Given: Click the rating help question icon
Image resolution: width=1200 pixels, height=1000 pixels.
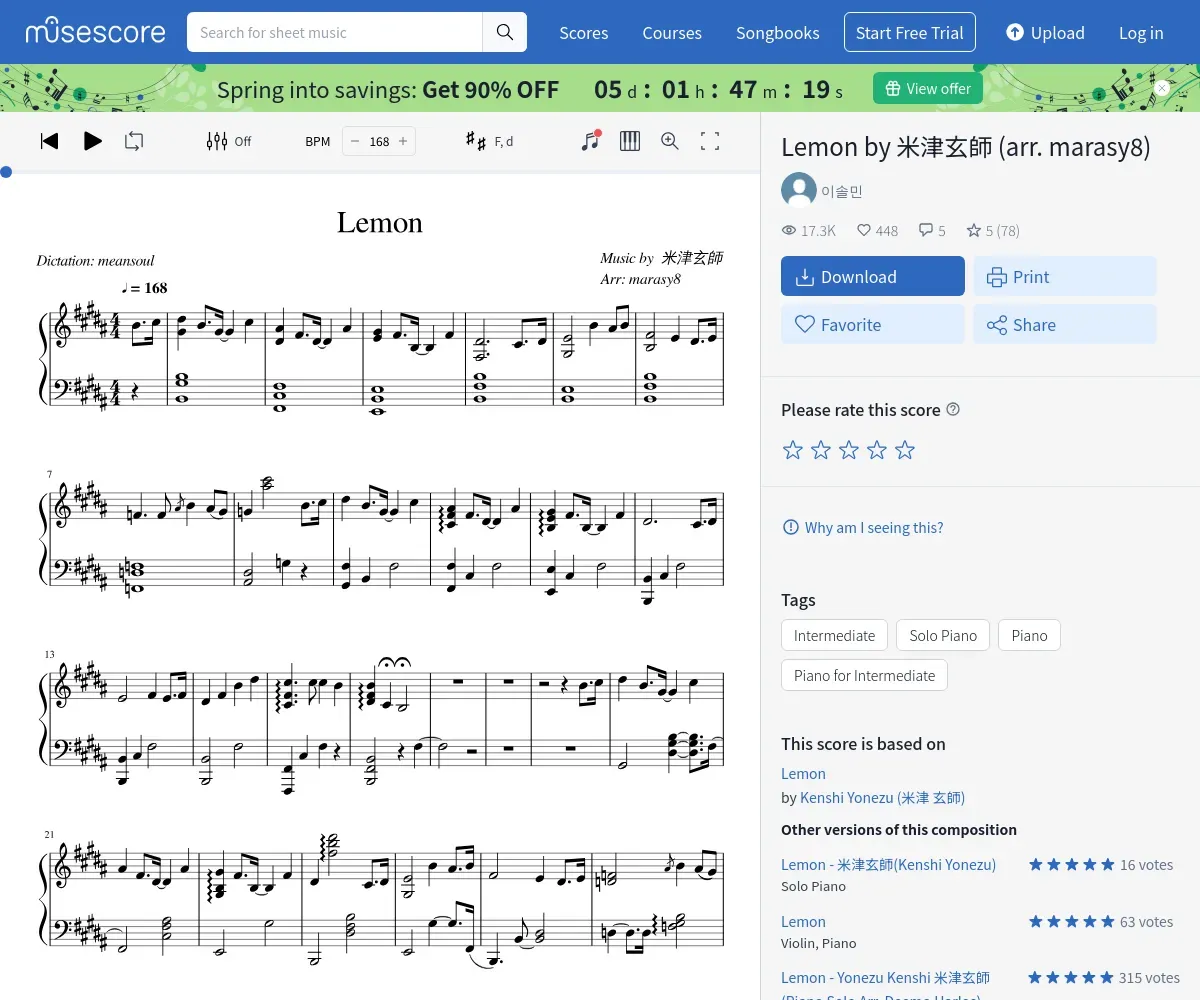Looking at the screenshot, I should pyautogui.click(x=953, y=409).
